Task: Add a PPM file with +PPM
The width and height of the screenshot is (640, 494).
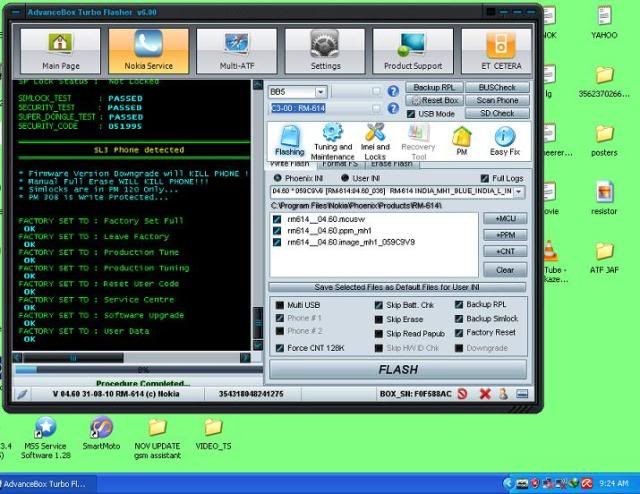Action: [505, 235]
